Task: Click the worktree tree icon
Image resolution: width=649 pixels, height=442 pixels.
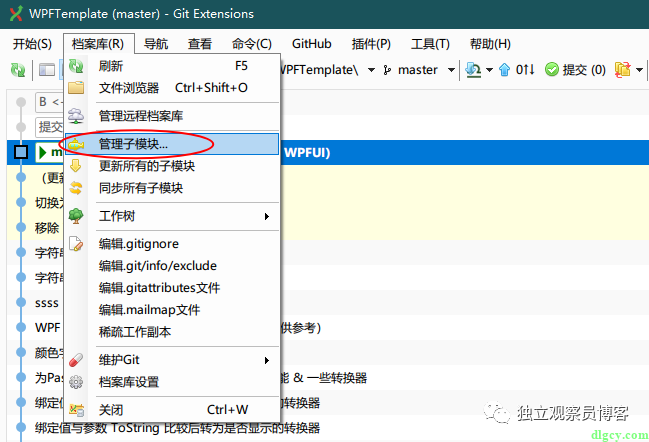Action: pos(76,216)
